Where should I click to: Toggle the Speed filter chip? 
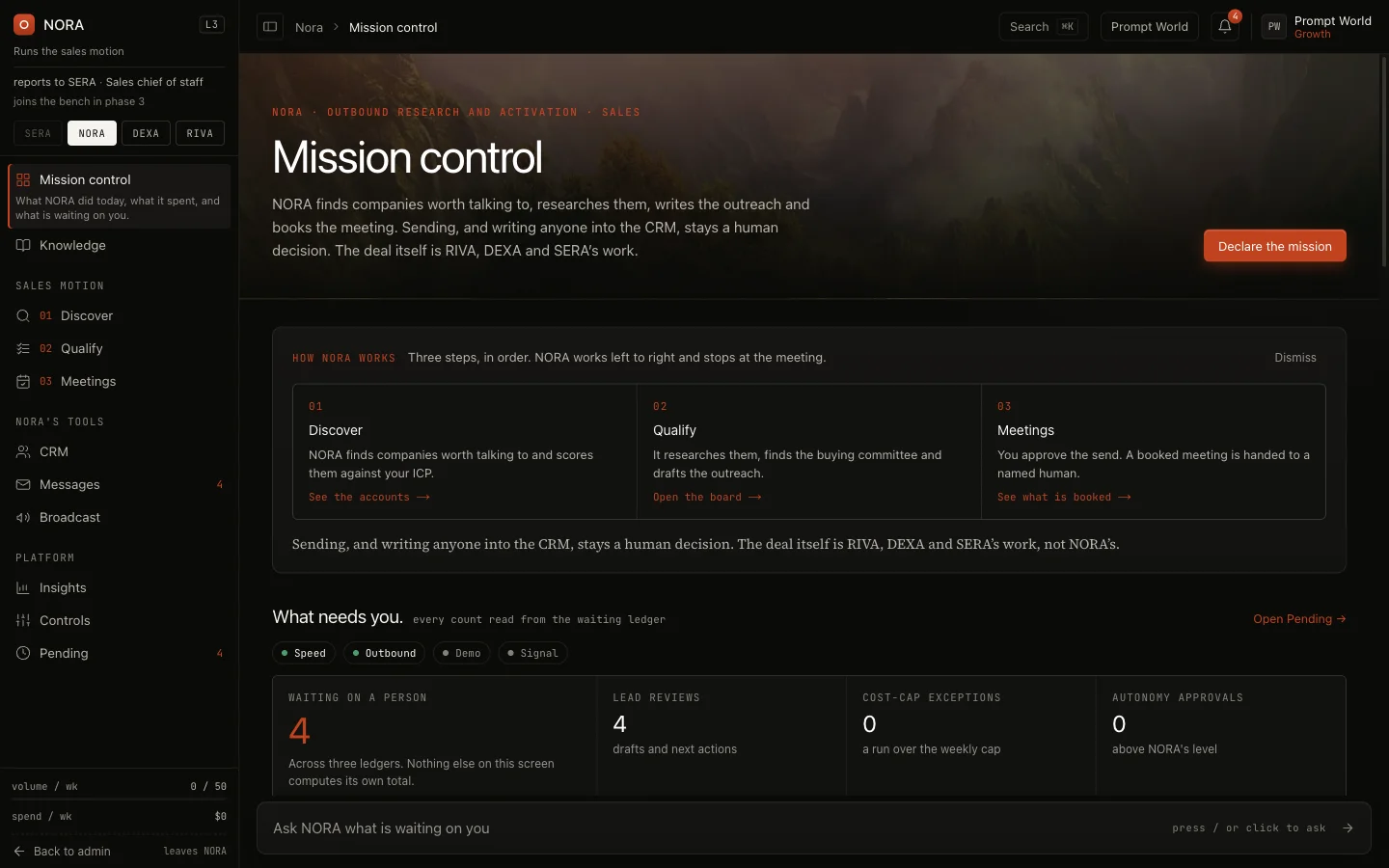pyautogui.click(x=304, y=653)
